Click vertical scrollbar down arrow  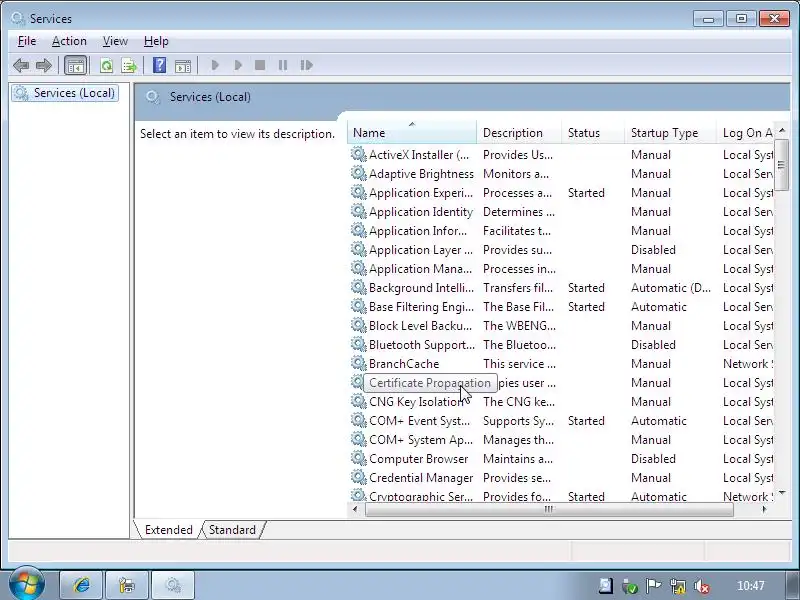(x=782, y=493)
